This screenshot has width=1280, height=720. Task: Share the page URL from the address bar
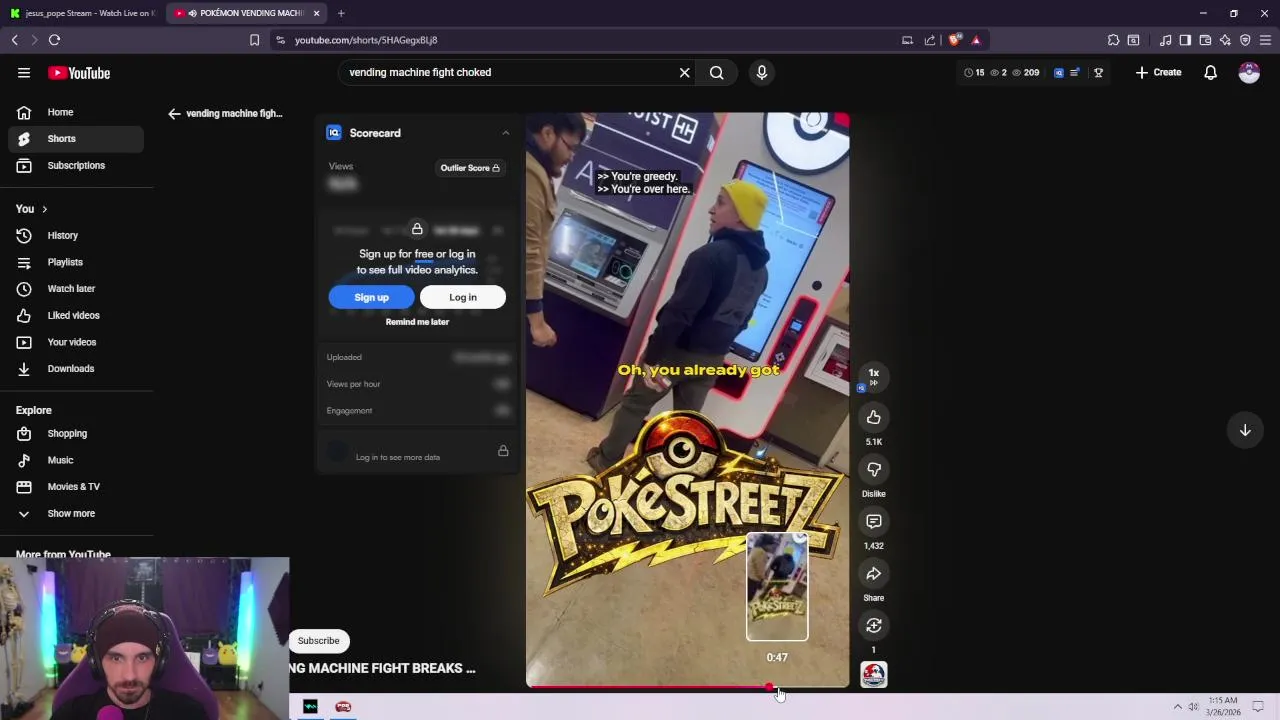click(x=930, y=40)
